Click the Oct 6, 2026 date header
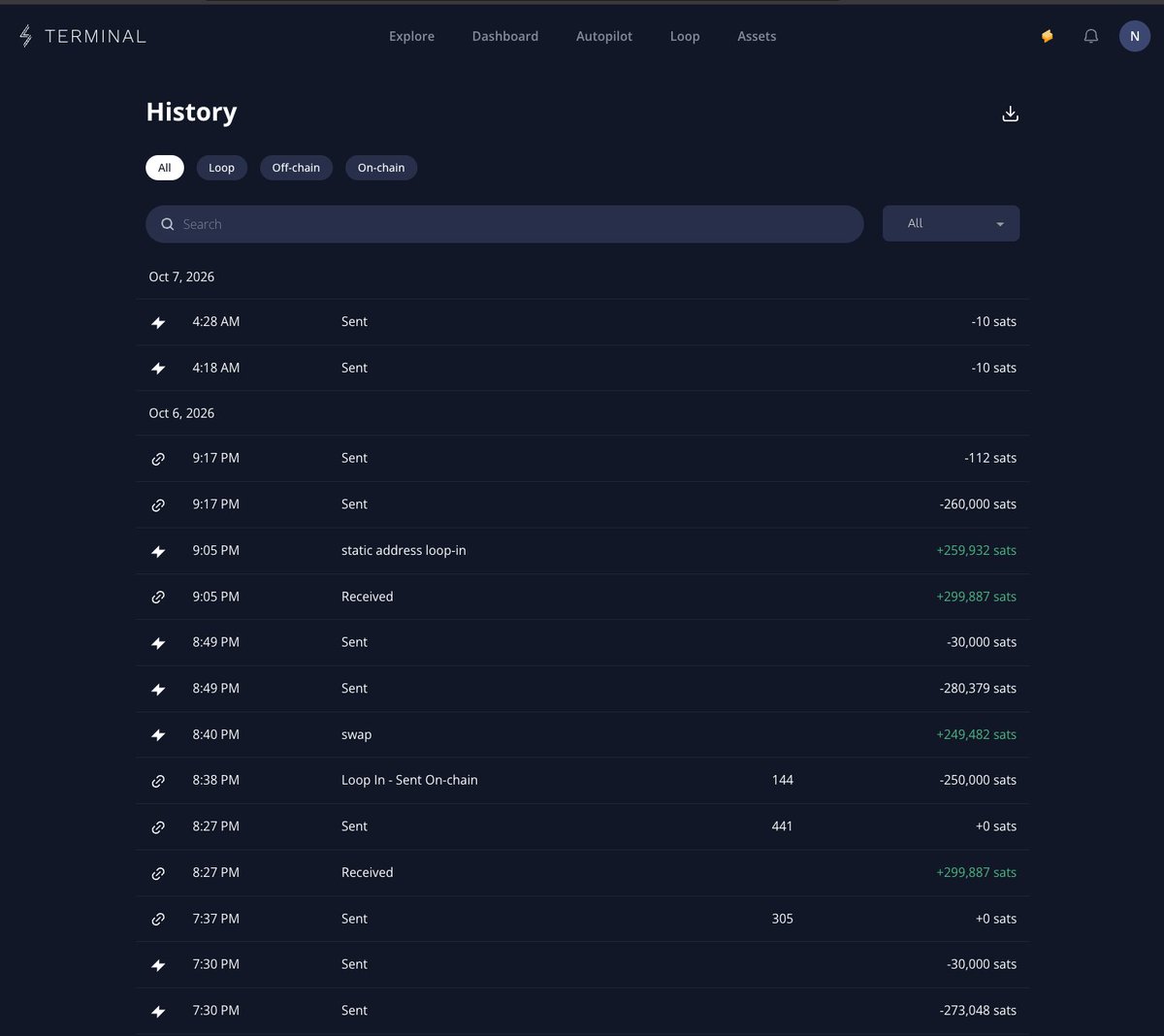Viewport: 1164px width, 1036px height. [181, 413]
